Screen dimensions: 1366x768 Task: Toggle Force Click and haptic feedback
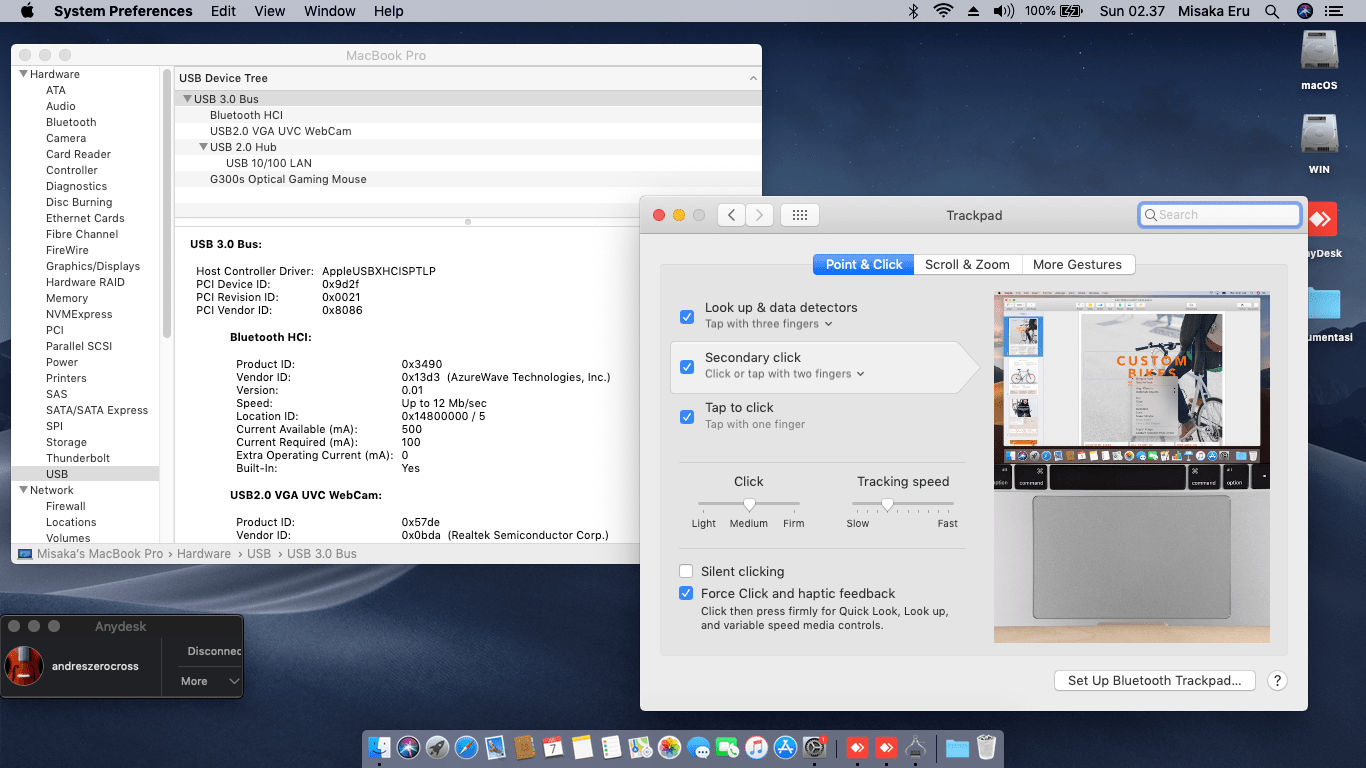click(x=686, y=593)
